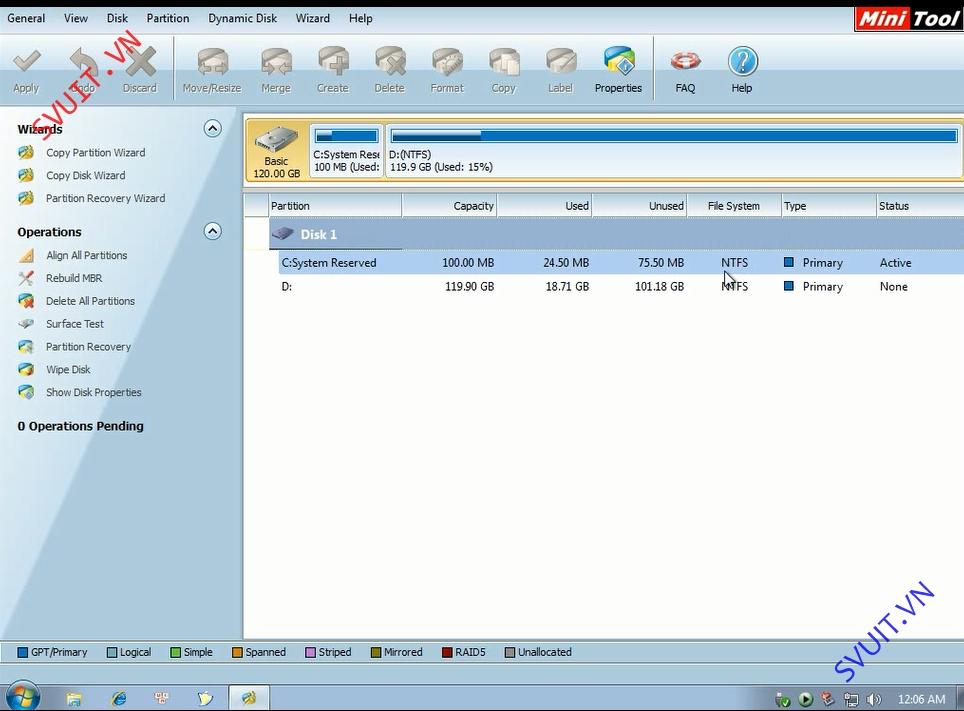The width and height of the screenshot is (964, 711).
Task: Start Surface Test operation
Action: click(75, 324)
